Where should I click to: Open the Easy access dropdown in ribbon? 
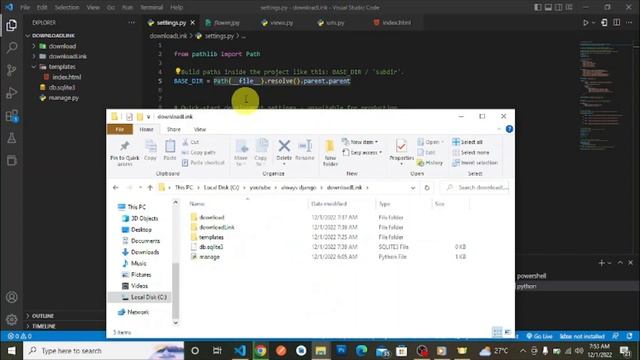(x=362, y=152)
